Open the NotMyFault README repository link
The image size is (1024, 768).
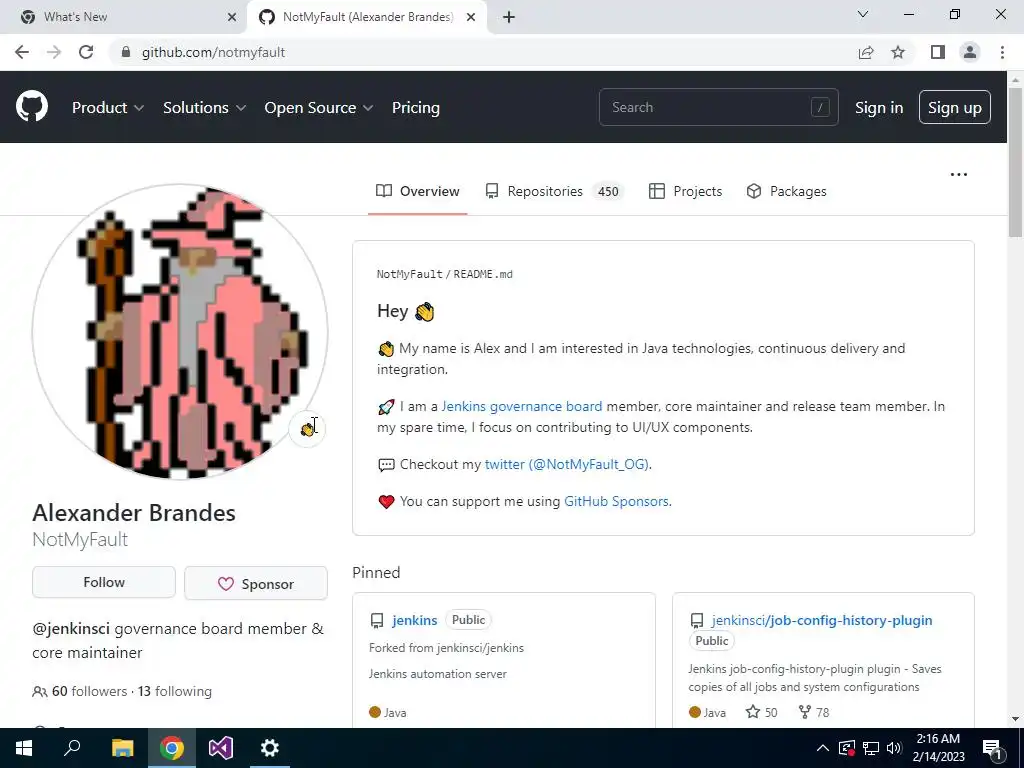409,274
